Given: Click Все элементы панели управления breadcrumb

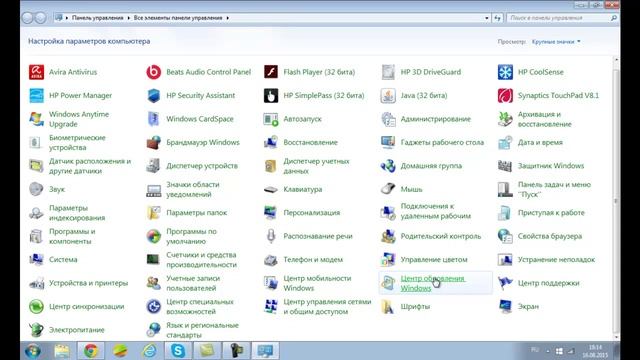Looking at the screenshot, I should point(178,18).
